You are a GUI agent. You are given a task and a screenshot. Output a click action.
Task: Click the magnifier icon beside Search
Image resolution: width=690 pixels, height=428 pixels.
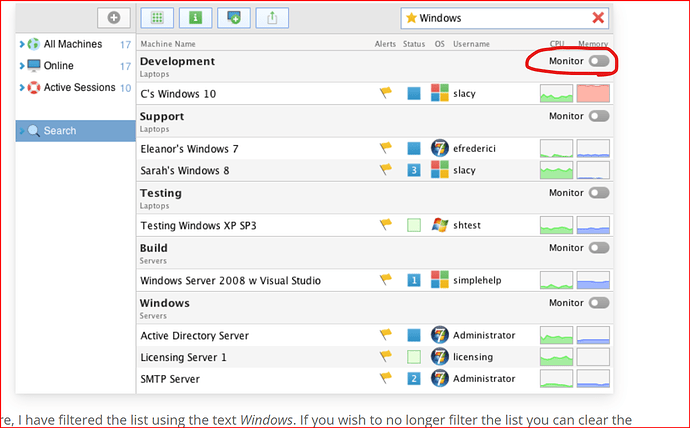pos(34,131)
